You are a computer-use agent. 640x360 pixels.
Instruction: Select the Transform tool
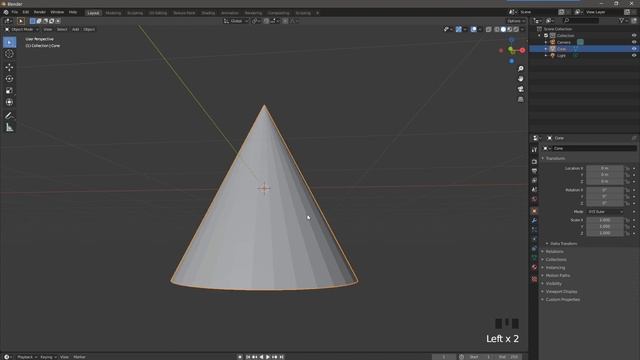[x=9, y=102]
